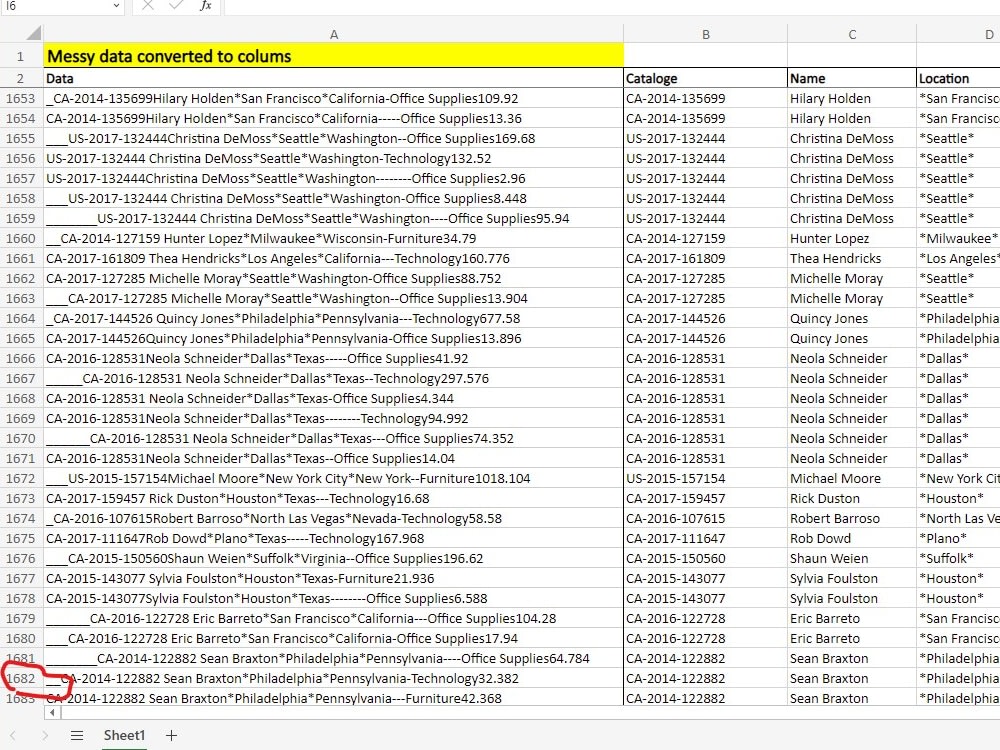Select row 1682 circled in red
Image resolution: width=1000 pixels, height=750 pixels.
21,678
